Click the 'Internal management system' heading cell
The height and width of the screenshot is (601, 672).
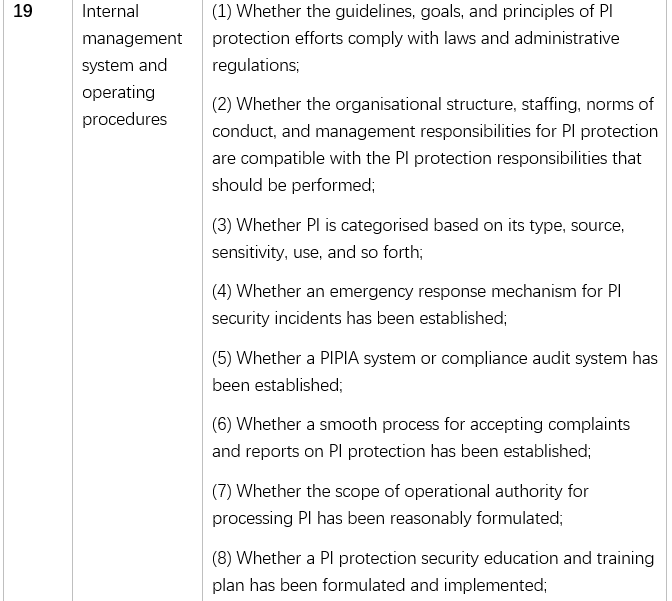[131, 38]
